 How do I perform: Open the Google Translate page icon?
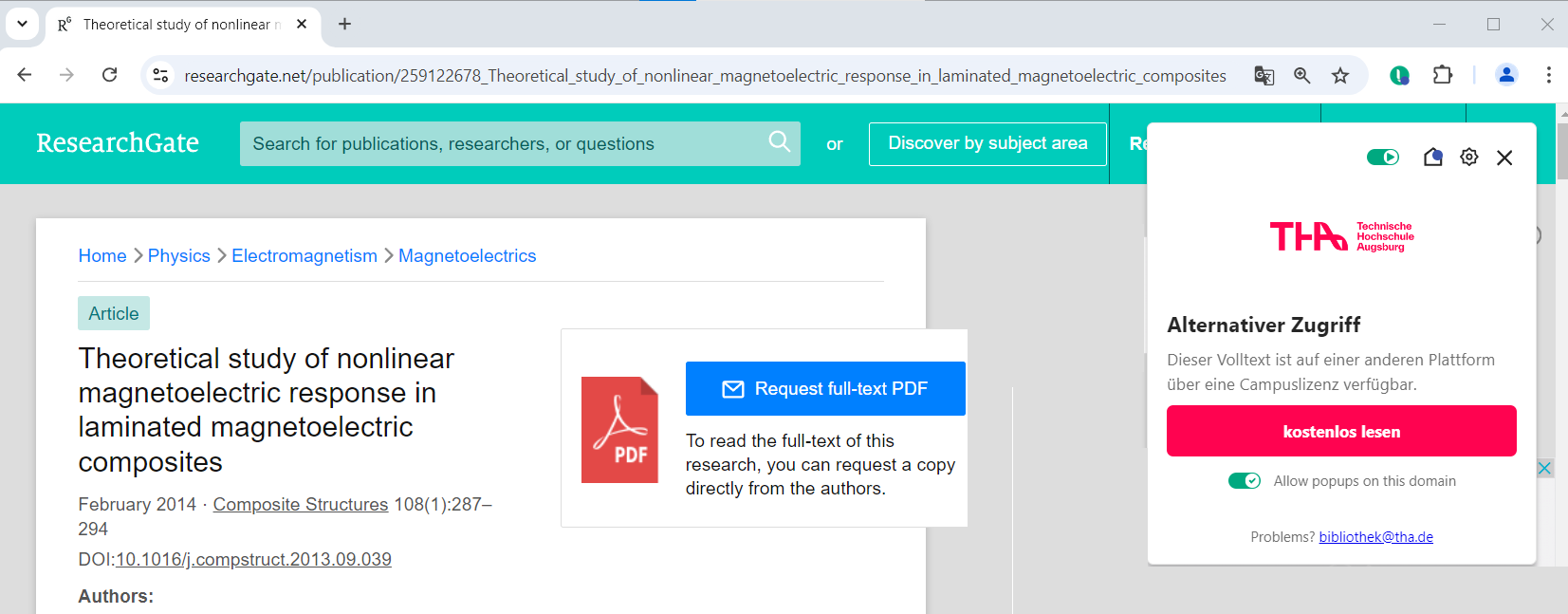tap(1264, 76)
